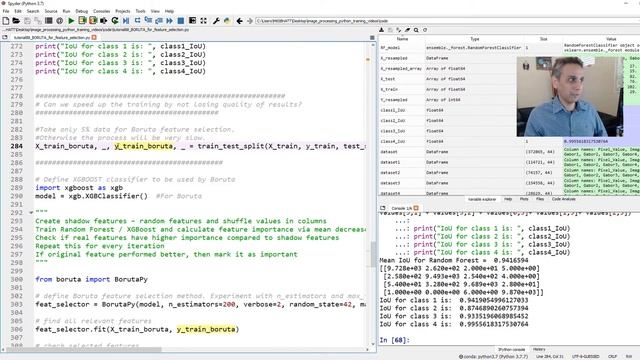Switch to the Help pane tab
The image size is (640, 360).
[x=508, y=199]
